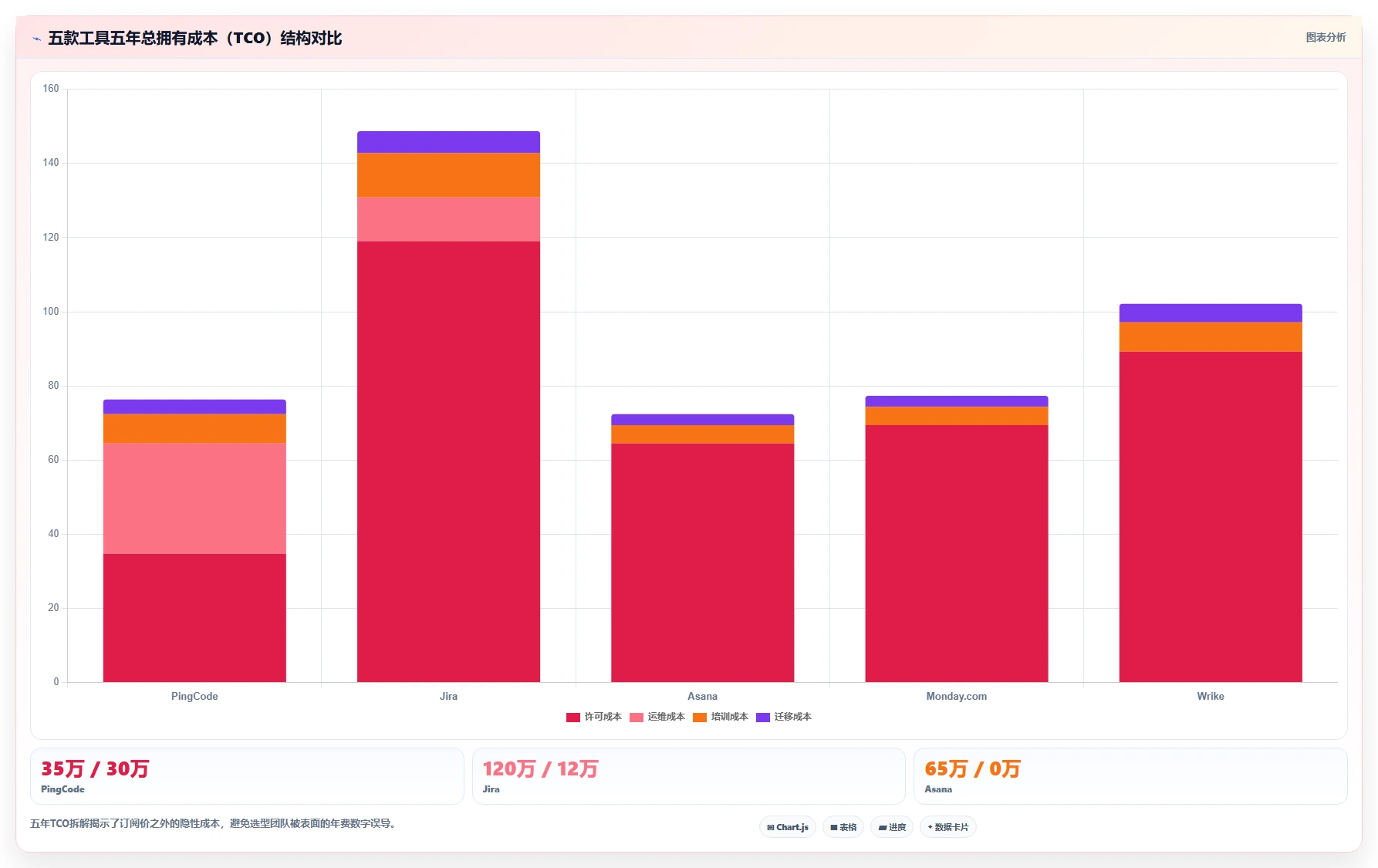Click the Jira x-axis label under the chart
This screenshot has height=868, width=1378.
[x=448, y=696]
